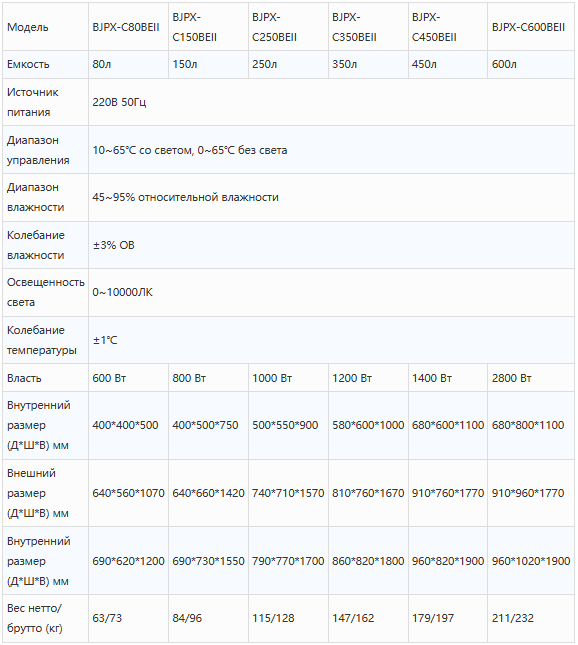Click the 600 Вт power cell

(128, 378)
